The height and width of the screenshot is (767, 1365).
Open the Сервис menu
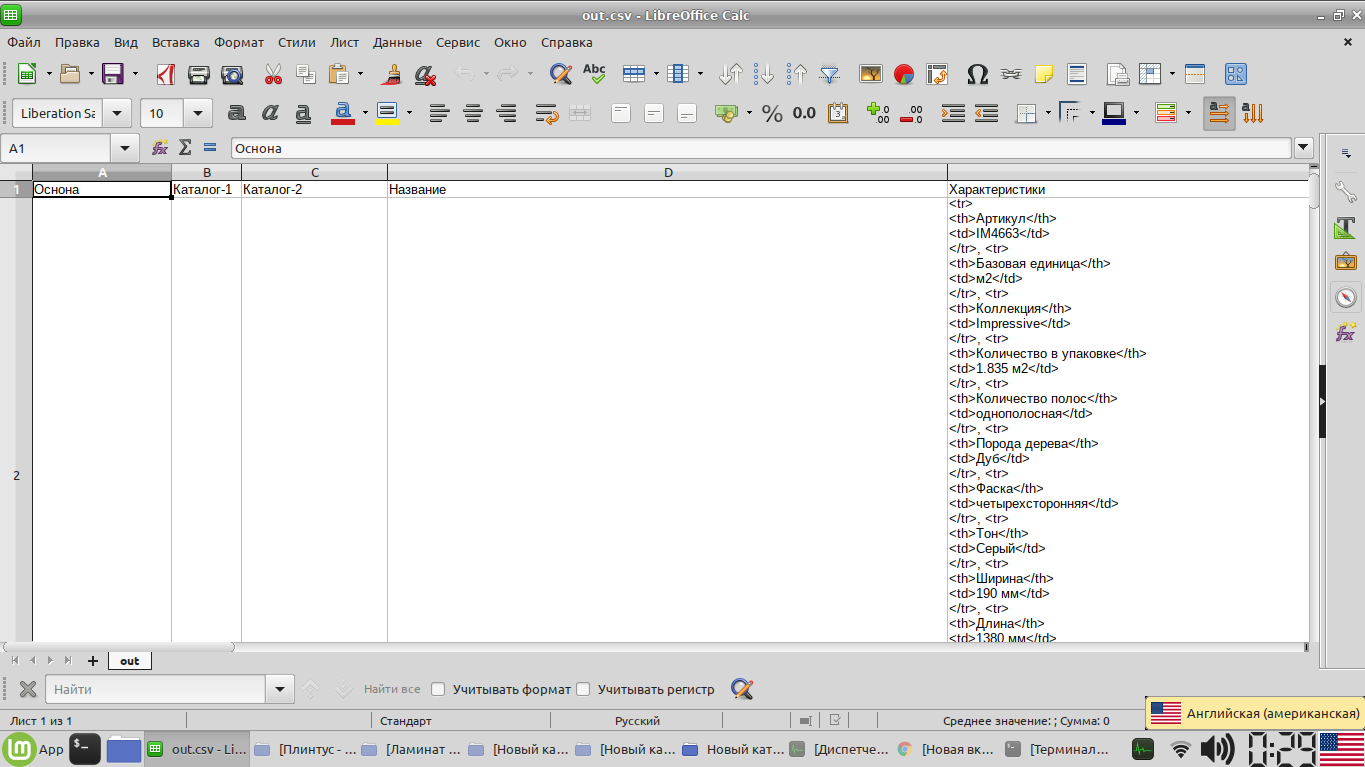click(x=458, y=42)
